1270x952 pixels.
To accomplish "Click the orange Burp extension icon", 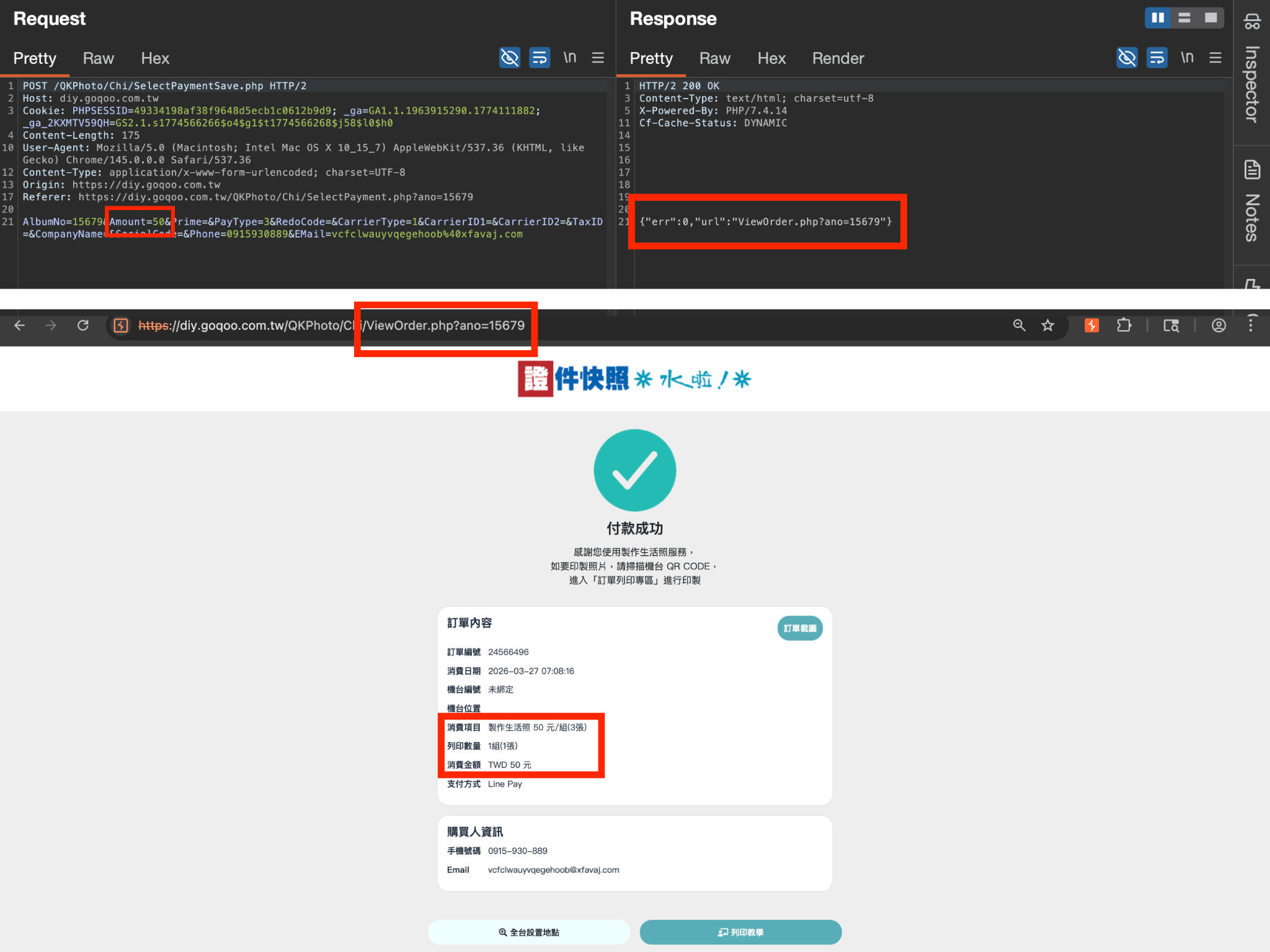I will point(1092,325).
